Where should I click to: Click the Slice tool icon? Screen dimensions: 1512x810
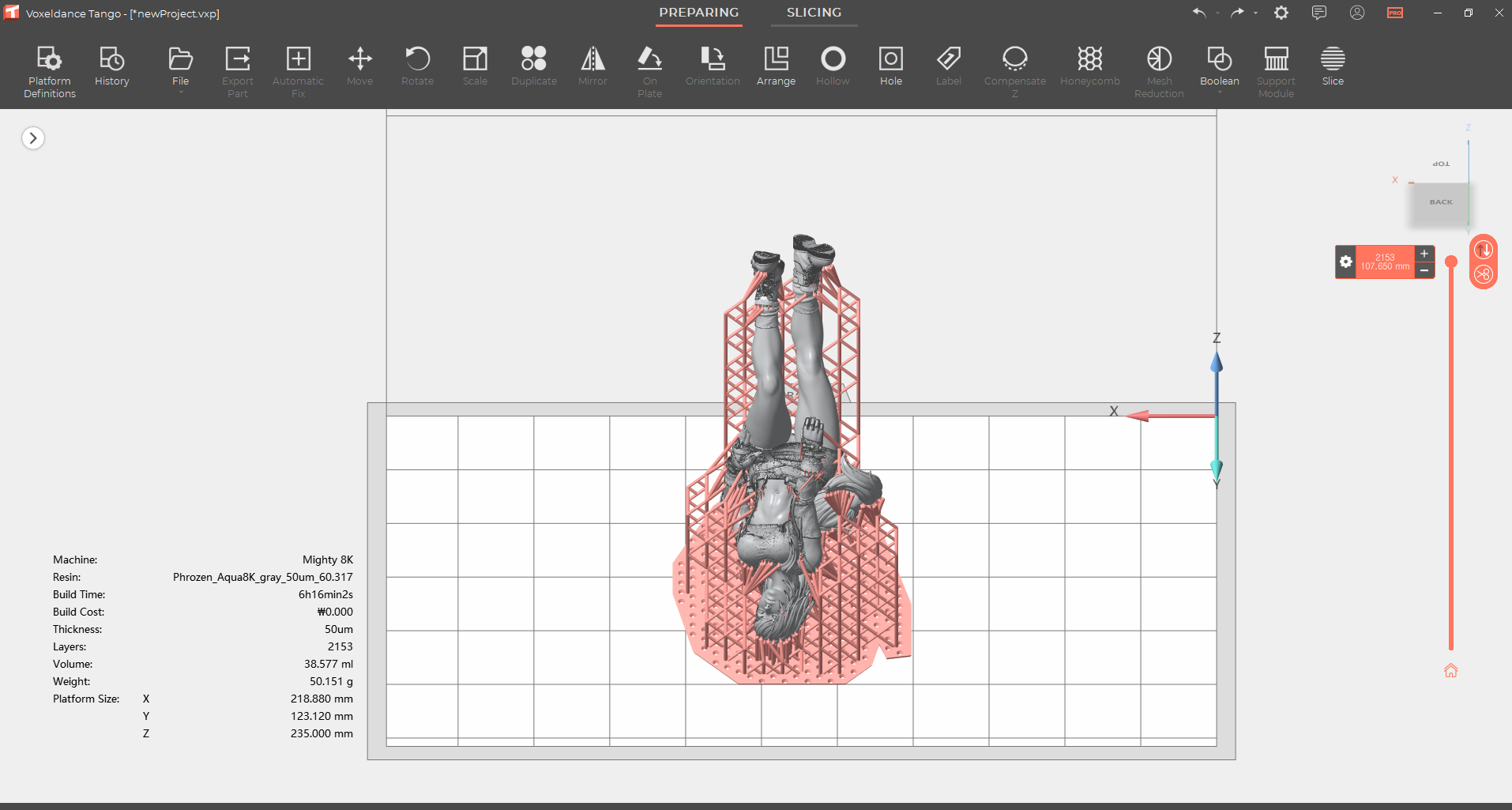1332,66
